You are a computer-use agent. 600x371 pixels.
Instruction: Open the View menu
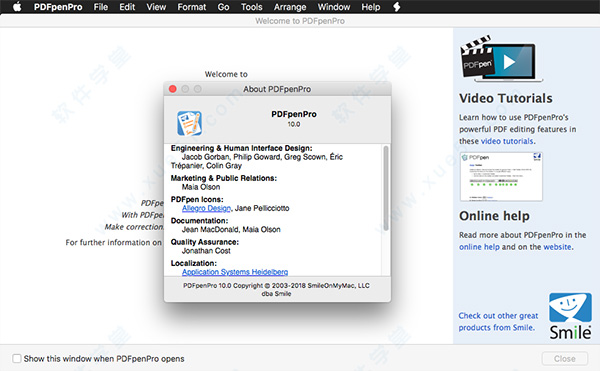[x=156, y=7]
